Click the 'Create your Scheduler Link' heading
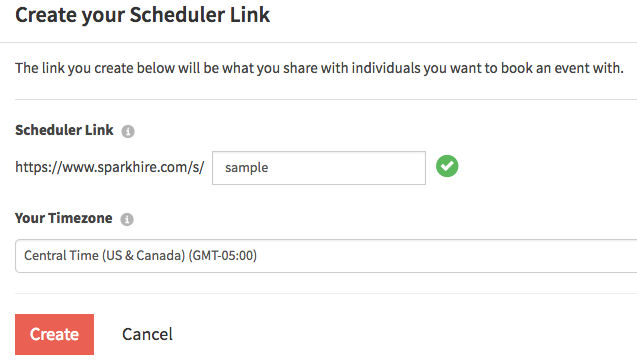This screenshot has width=637, height=360. point(143,15)
